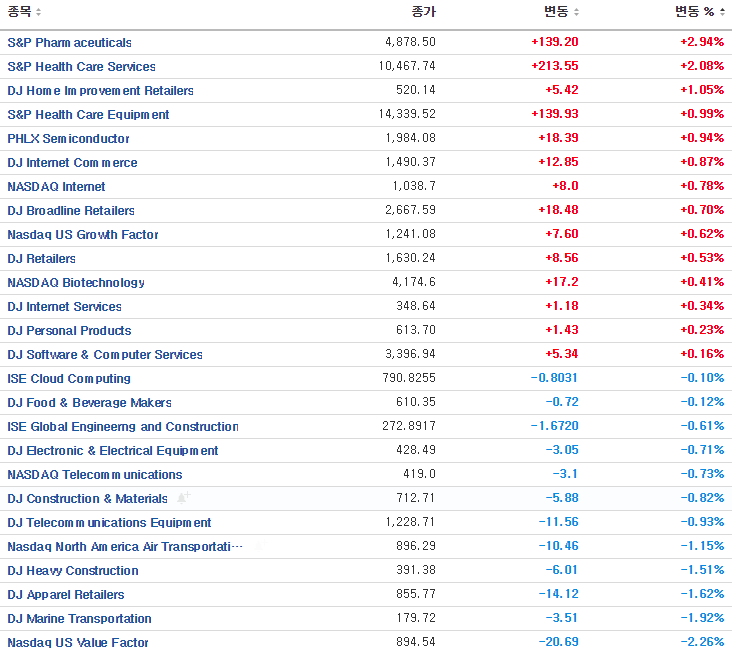
Task: Select the change value -14.12
Action: coord(558,594)
